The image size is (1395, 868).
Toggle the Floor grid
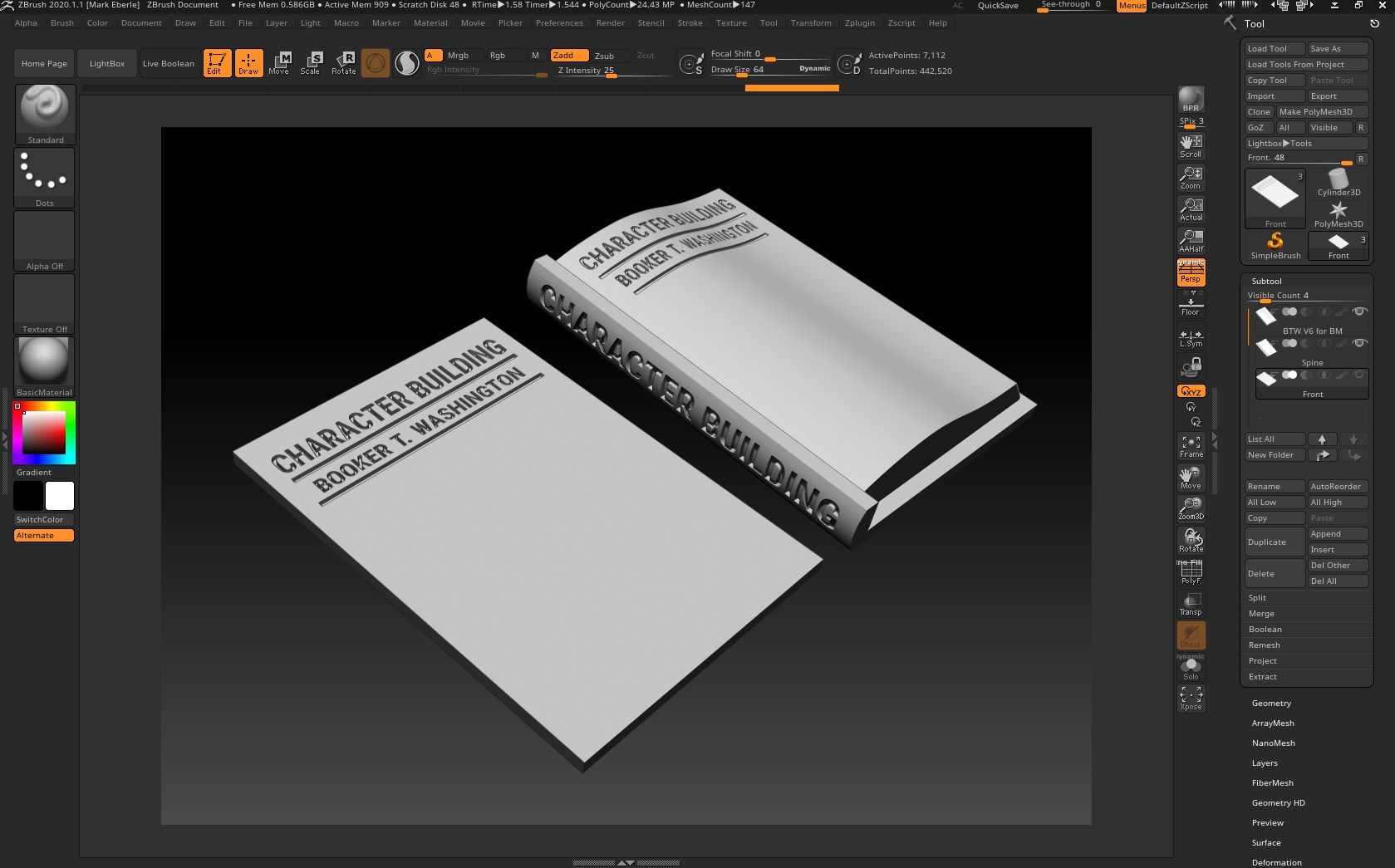[1191, 303]
